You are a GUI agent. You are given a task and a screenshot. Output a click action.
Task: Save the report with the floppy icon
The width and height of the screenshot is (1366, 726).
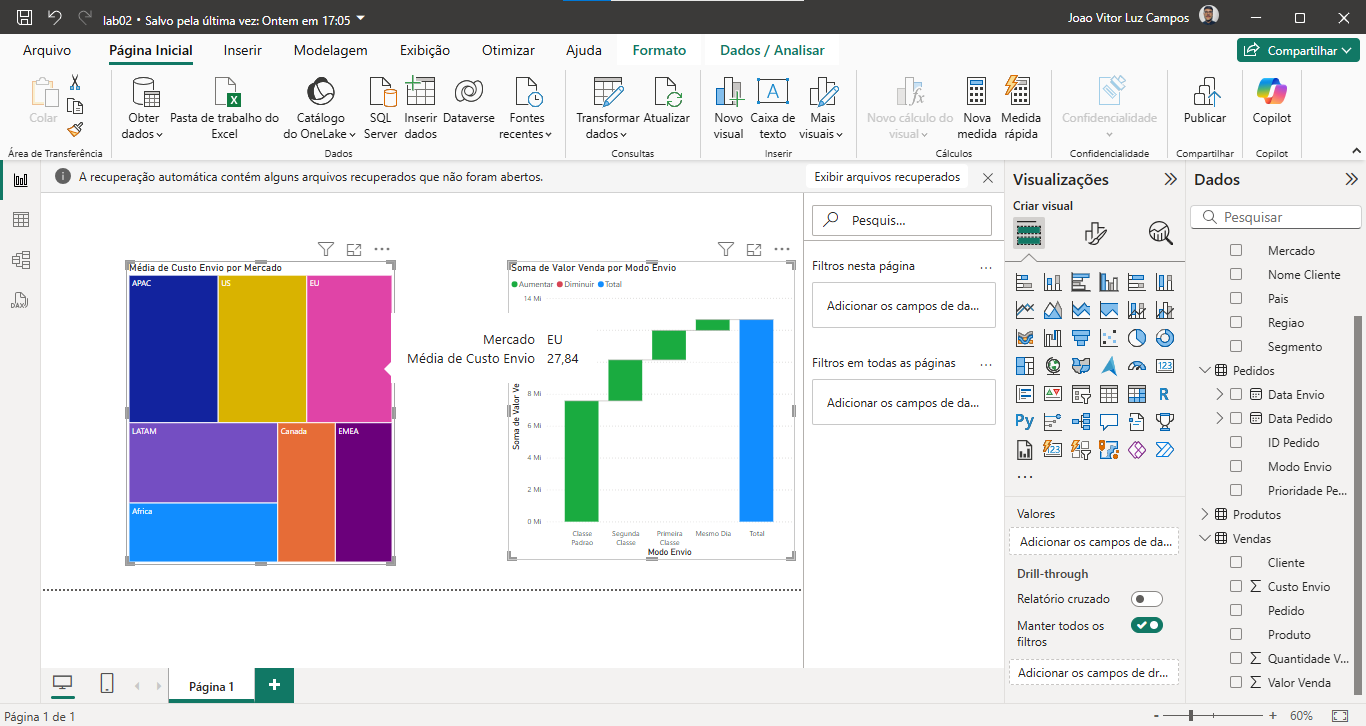click(25, 18)
